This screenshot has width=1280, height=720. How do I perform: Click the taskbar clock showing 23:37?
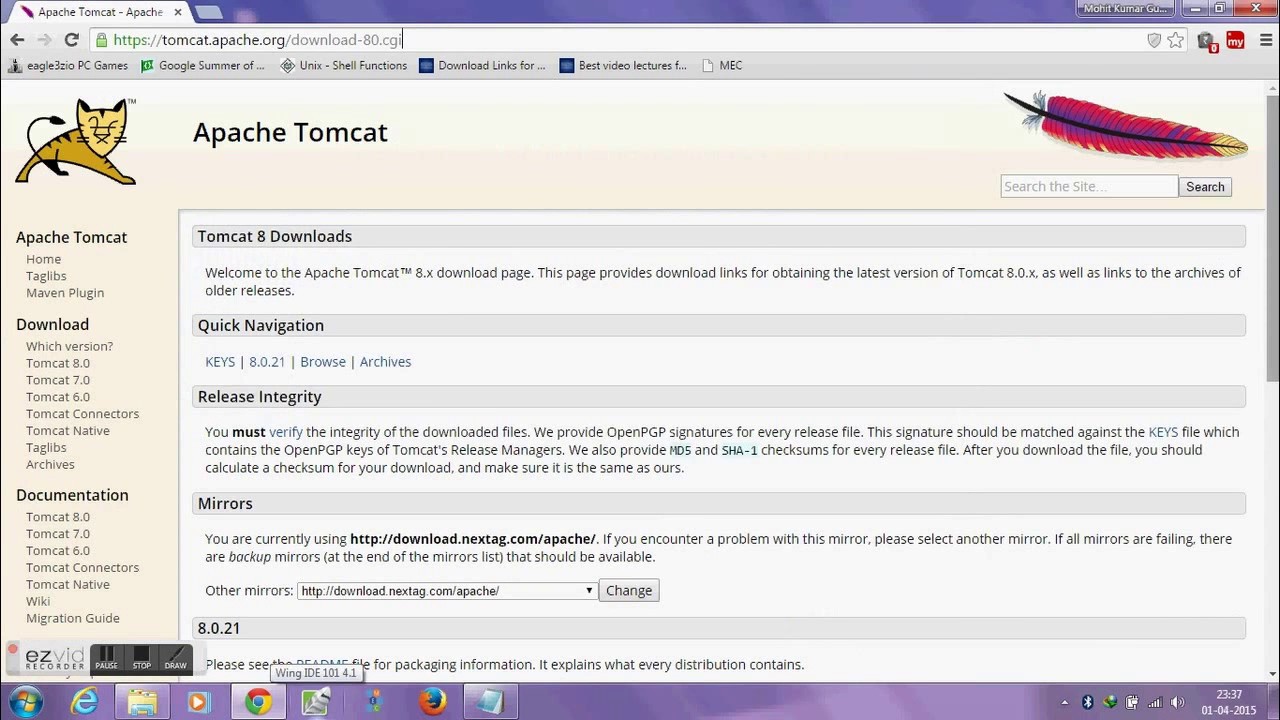pos(1229,702)
